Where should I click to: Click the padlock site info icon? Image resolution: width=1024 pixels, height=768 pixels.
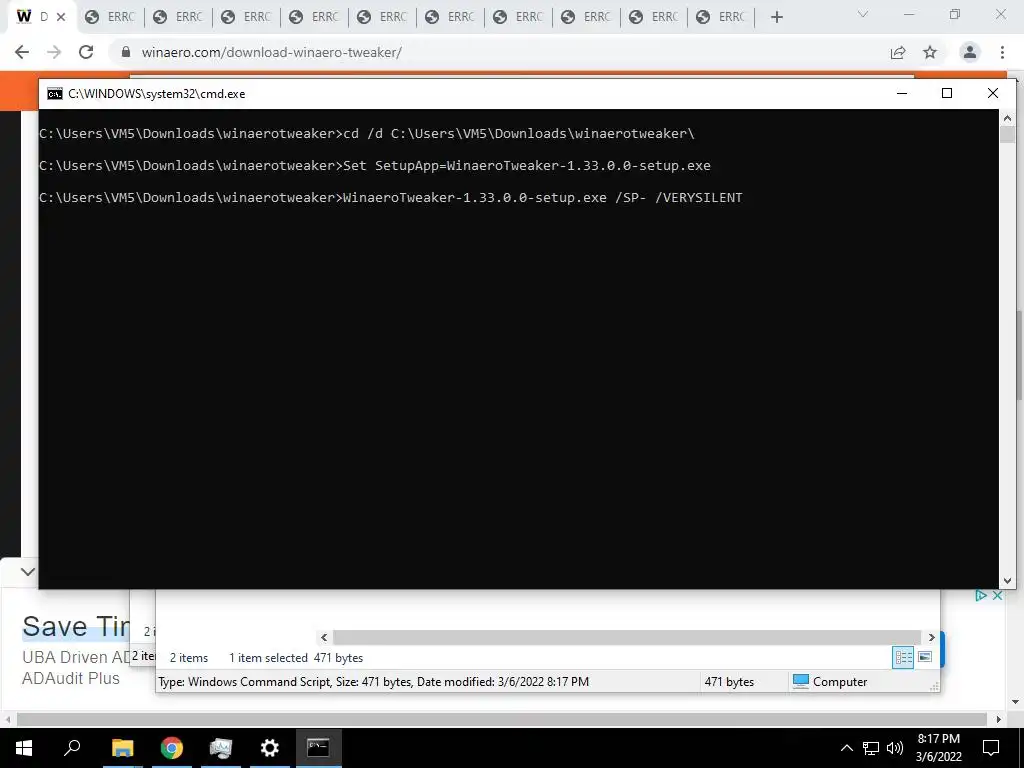126,52
